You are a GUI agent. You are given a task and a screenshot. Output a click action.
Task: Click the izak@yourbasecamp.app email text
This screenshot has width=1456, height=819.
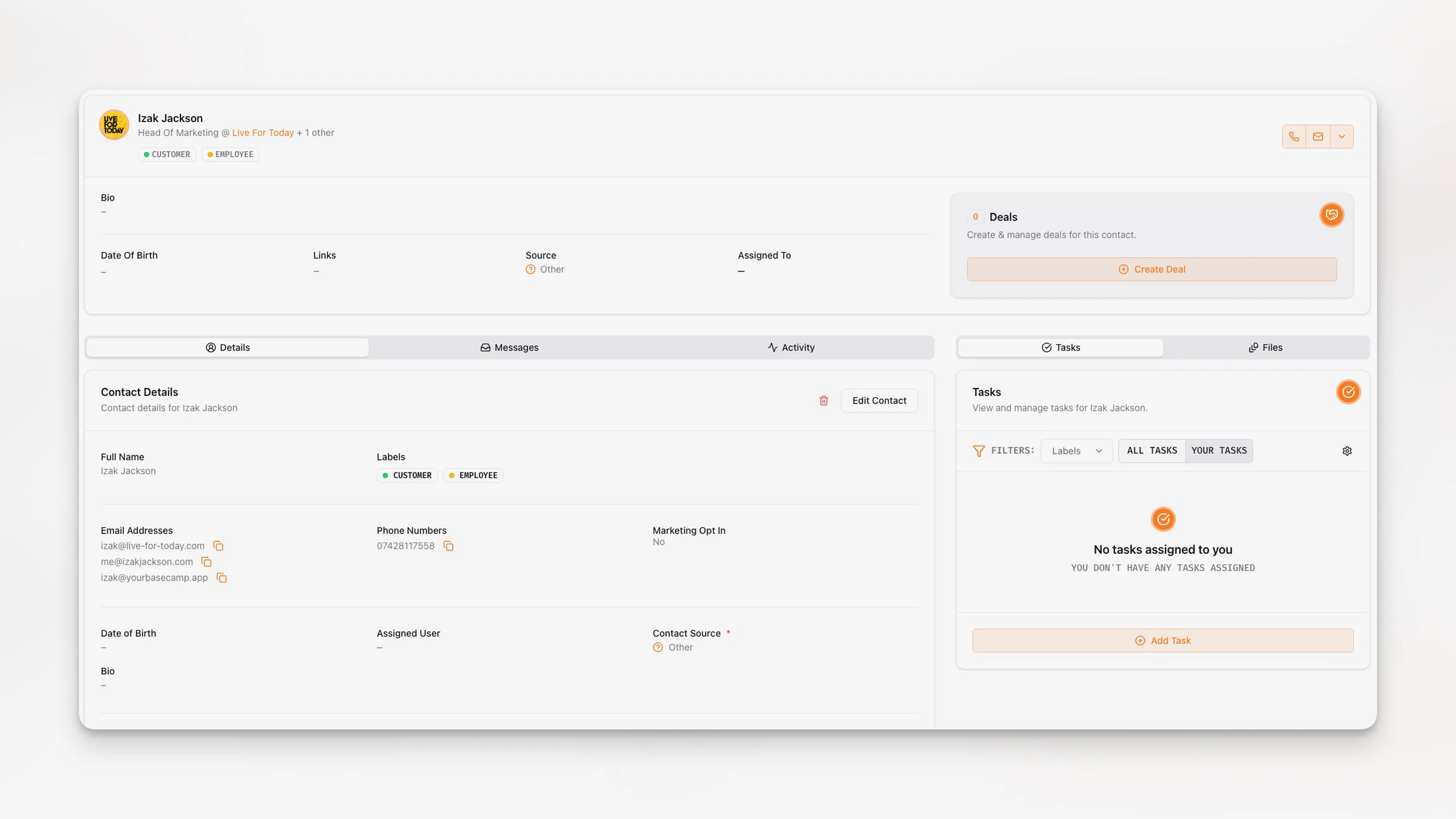[154, 577]
